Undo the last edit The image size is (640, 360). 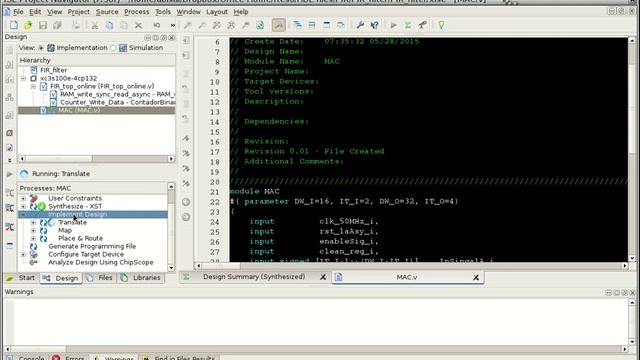(157, 25)
